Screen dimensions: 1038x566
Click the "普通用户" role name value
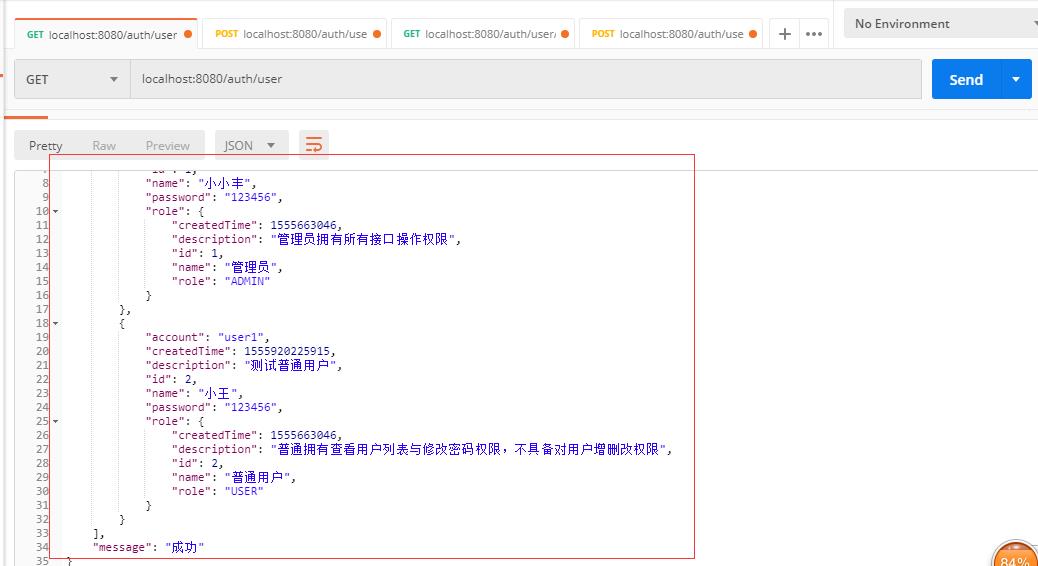click(x=257, y=477)
